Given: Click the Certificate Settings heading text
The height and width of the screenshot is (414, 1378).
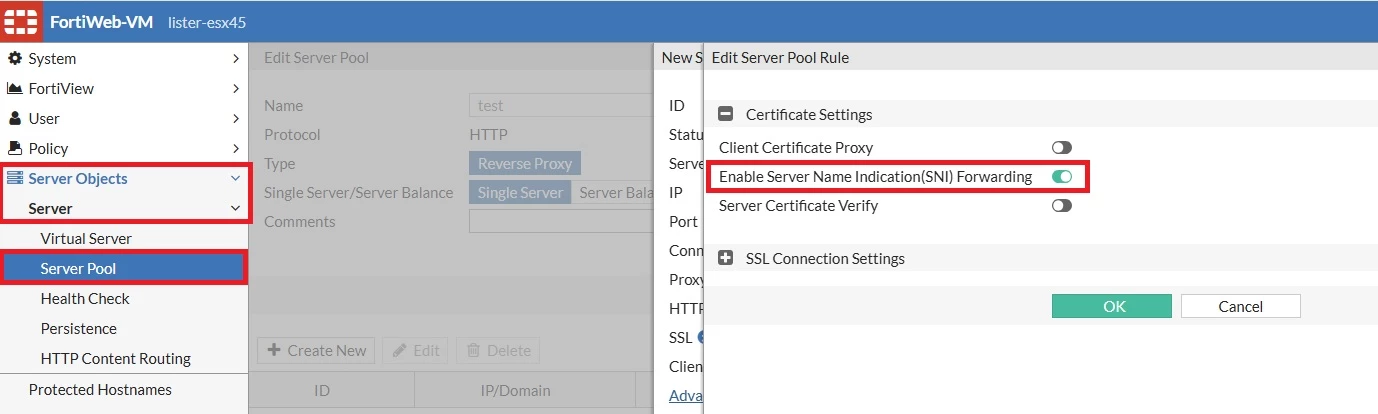Looking at the screenshot, I should 809,114.
